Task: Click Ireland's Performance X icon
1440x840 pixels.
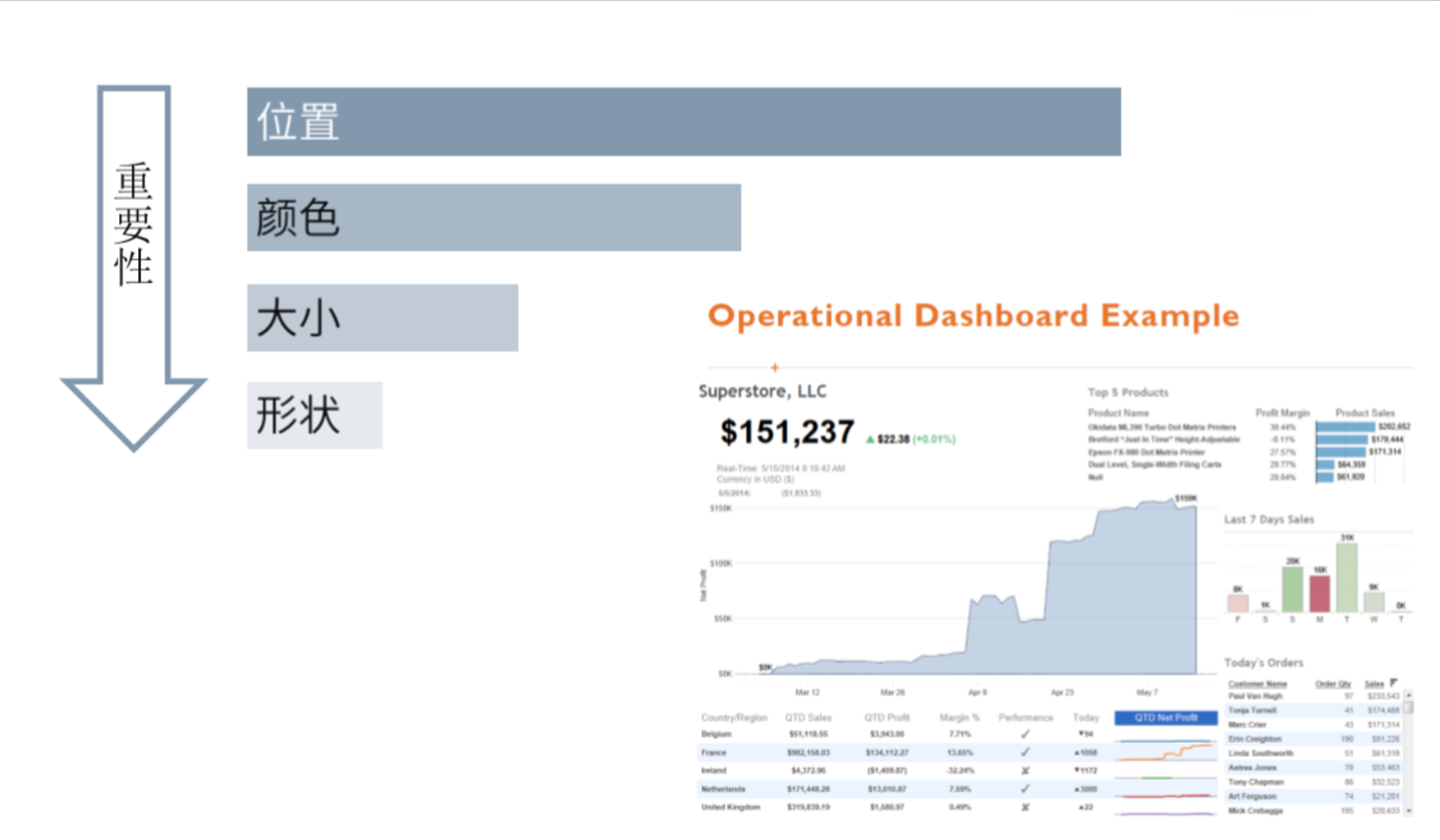Action: point(1024,770)
